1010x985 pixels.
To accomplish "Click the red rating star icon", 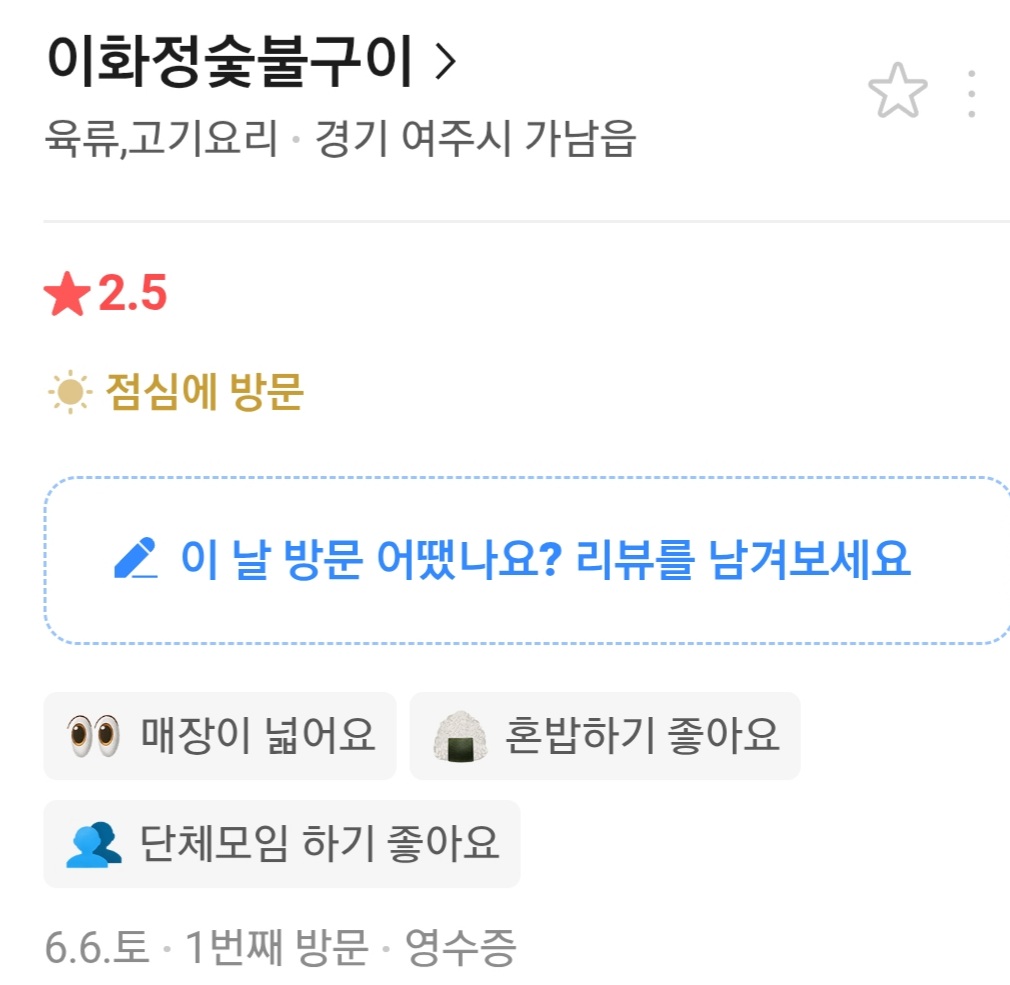I will click(x=67, y=294).
